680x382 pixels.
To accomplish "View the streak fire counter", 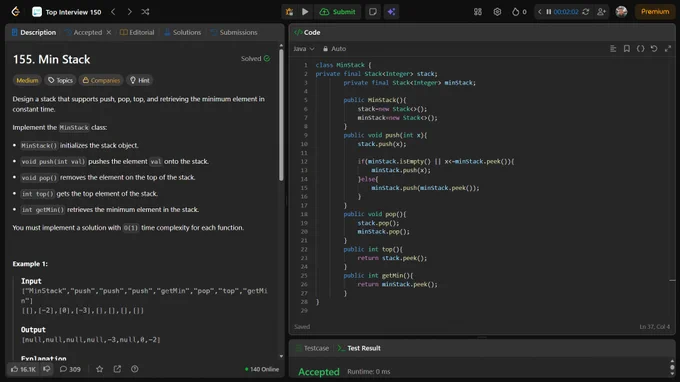I will 519,12.
